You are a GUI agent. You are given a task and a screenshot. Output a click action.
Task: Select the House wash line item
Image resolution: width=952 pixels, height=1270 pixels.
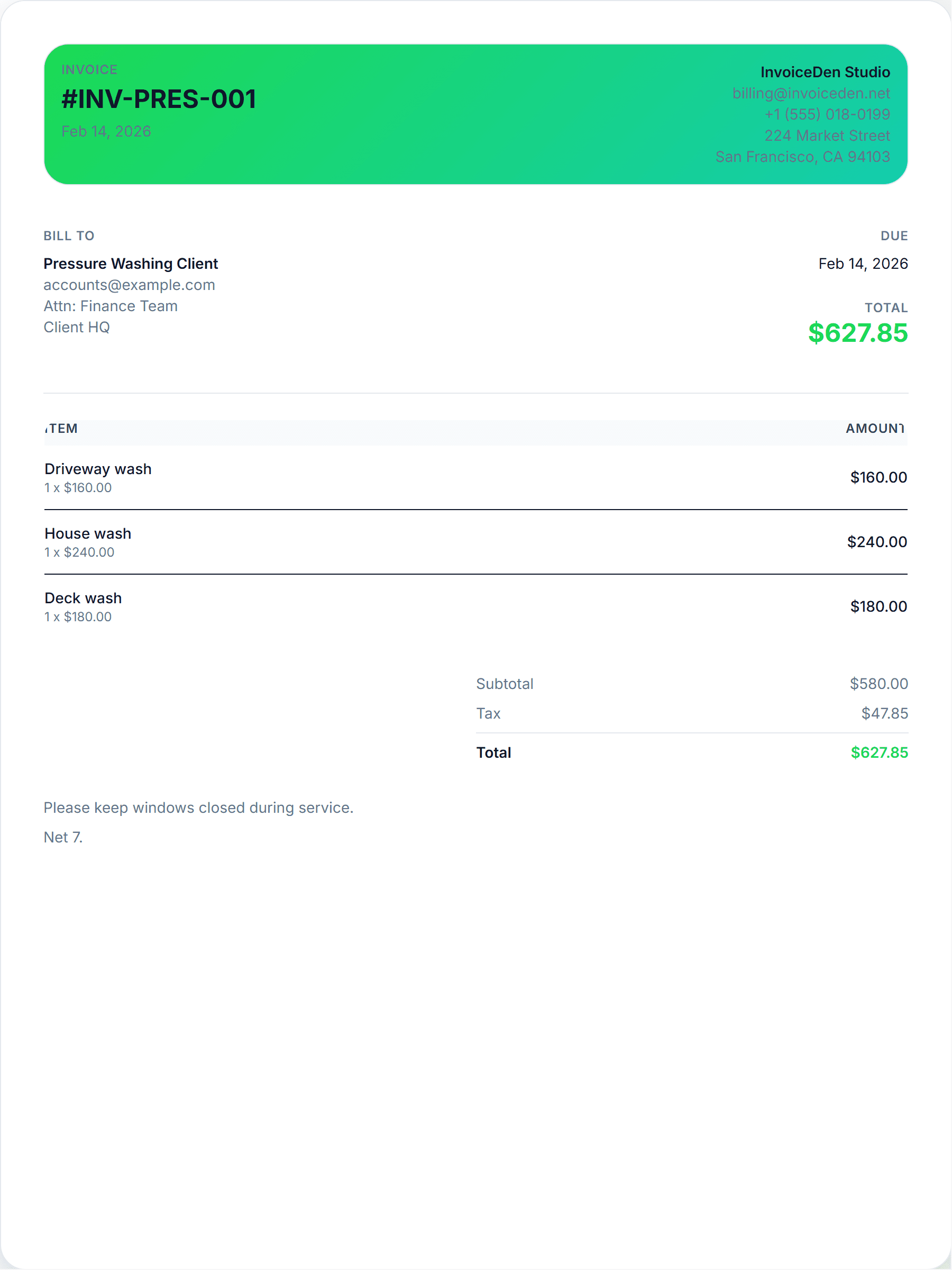click(88, 533)
